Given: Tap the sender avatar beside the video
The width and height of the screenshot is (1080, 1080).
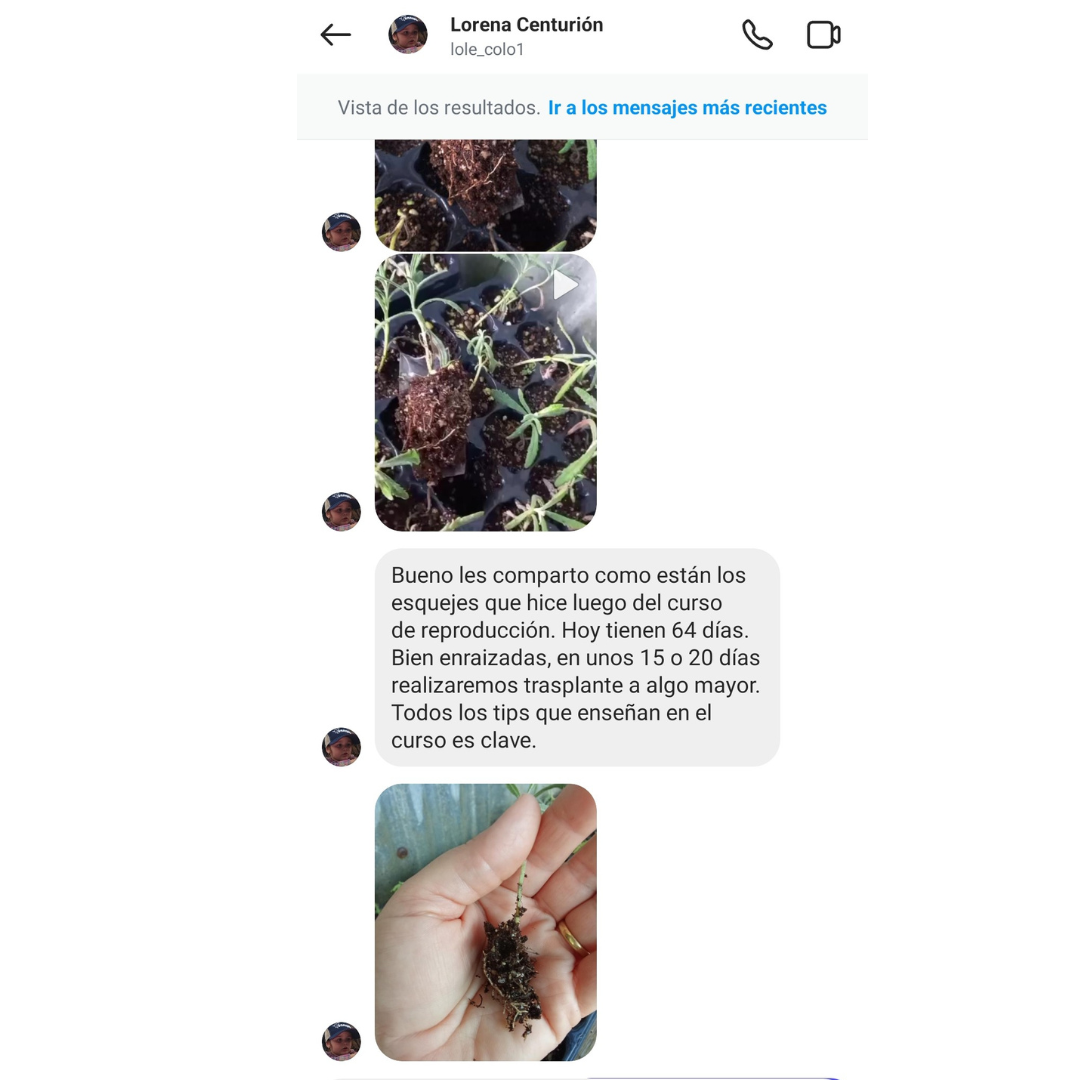Looking at the screenshot, I should point(342,512).
